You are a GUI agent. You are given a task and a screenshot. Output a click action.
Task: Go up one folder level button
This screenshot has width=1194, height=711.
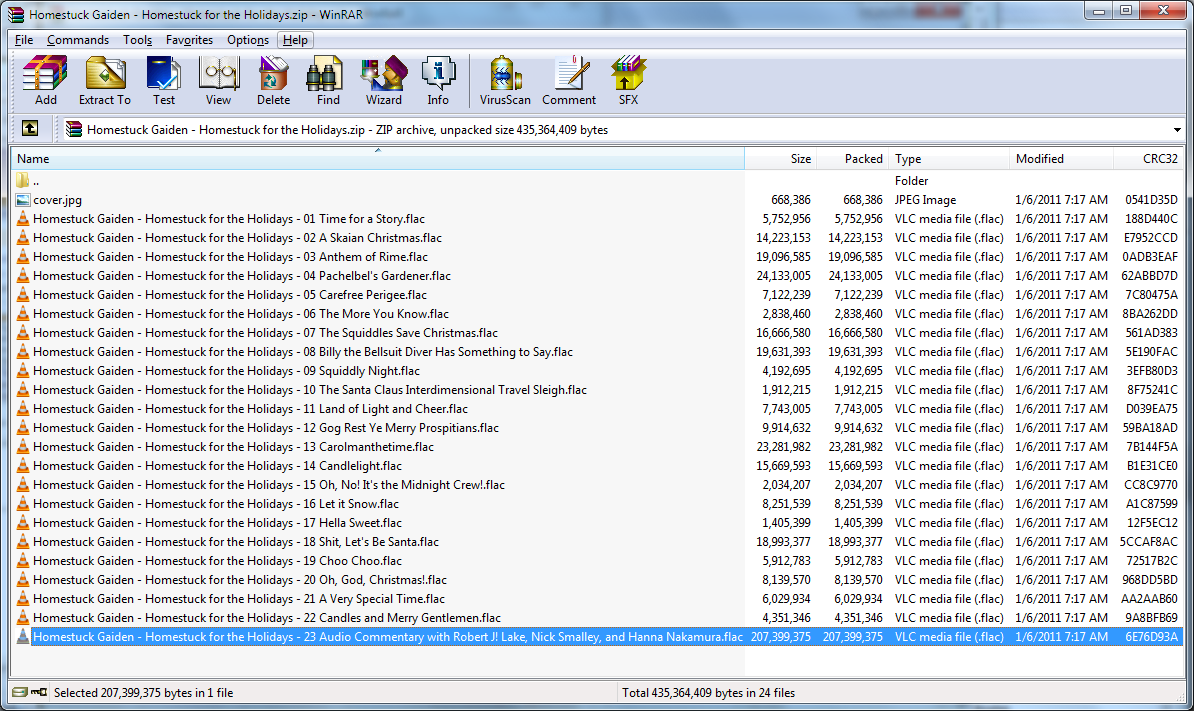coord(30,129)
